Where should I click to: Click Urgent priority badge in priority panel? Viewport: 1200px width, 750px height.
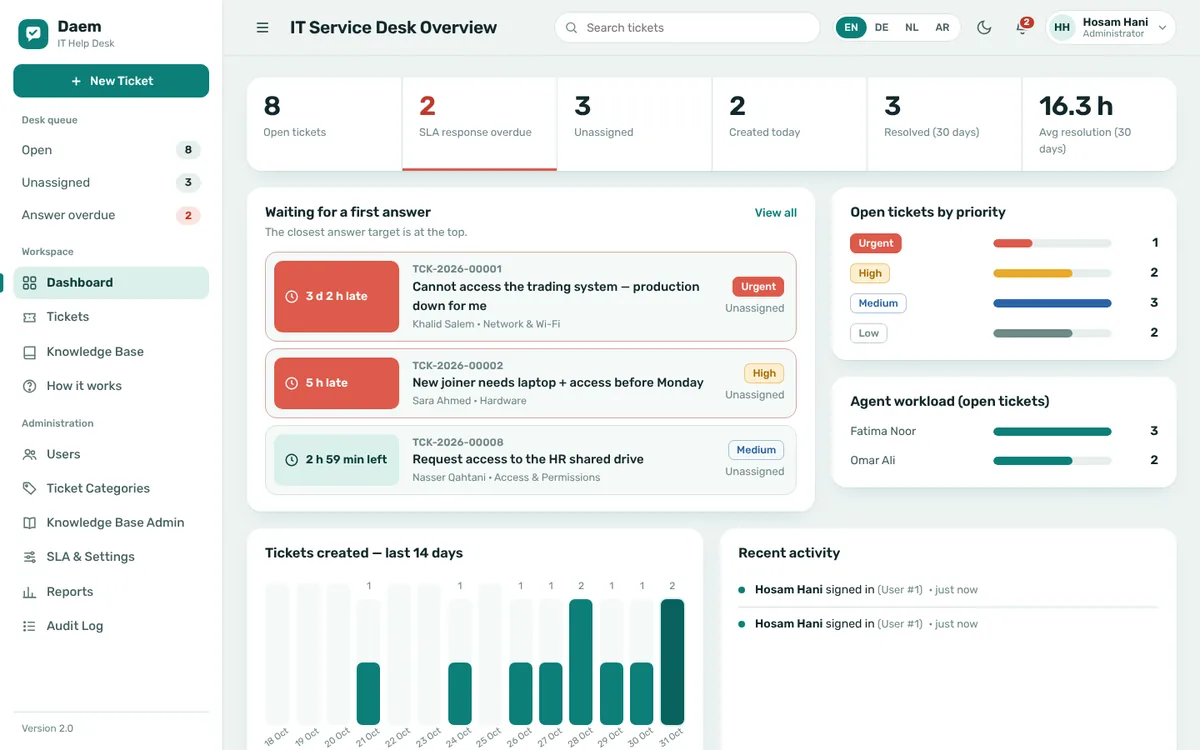pyautogui.click(x=876, y=243)
